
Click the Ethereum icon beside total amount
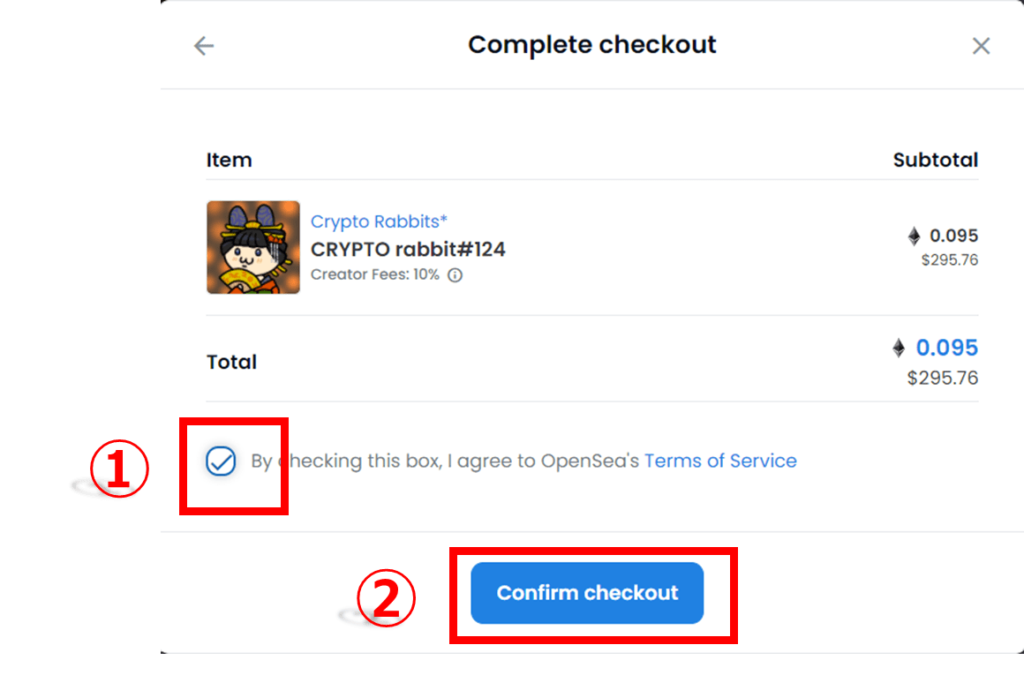(899, 348)
